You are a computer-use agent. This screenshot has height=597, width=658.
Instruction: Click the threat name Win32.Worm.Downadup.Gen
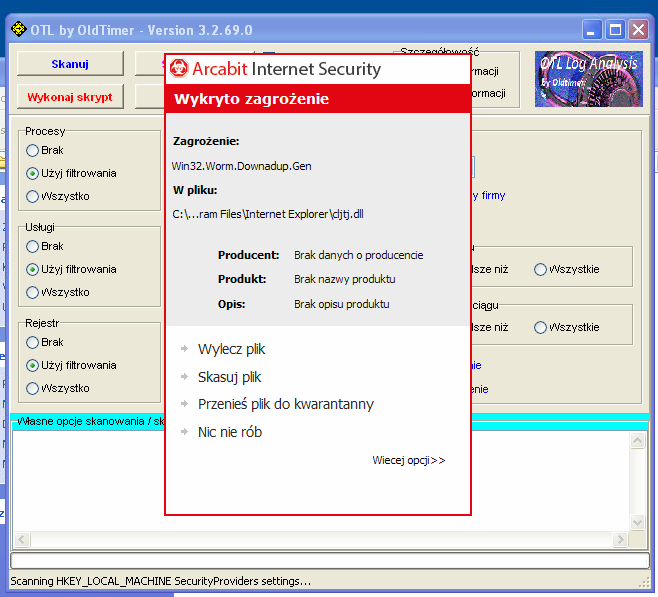tap(242, 166)
